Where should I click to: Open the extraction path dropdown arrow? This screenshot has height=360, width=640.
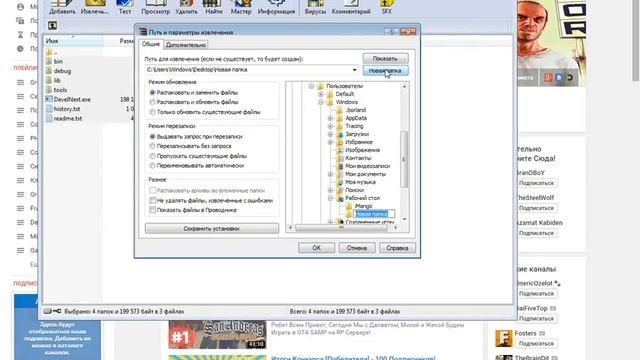coord(354,70)
